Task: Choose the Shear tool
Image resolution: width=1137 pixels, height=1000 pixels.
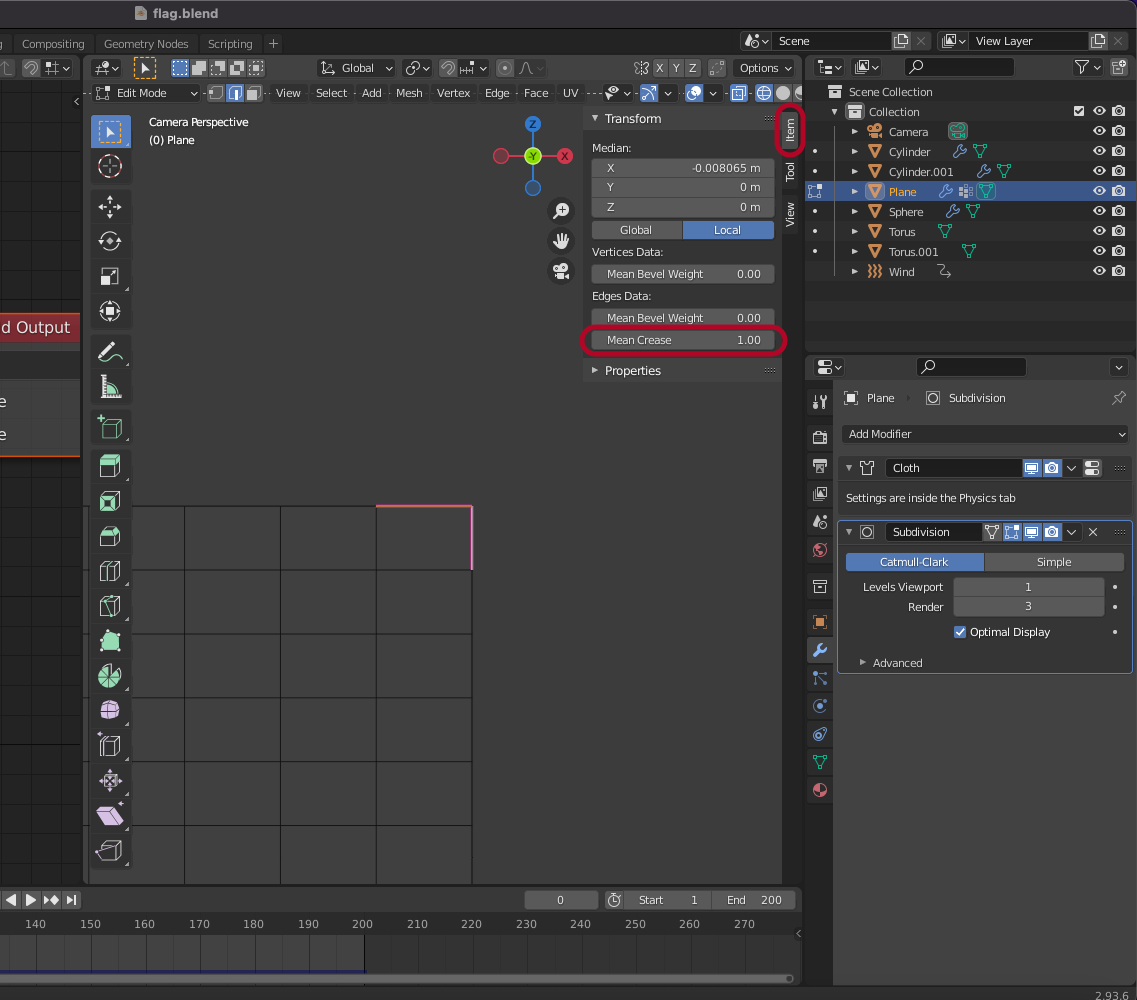Action: click(110, 815)
